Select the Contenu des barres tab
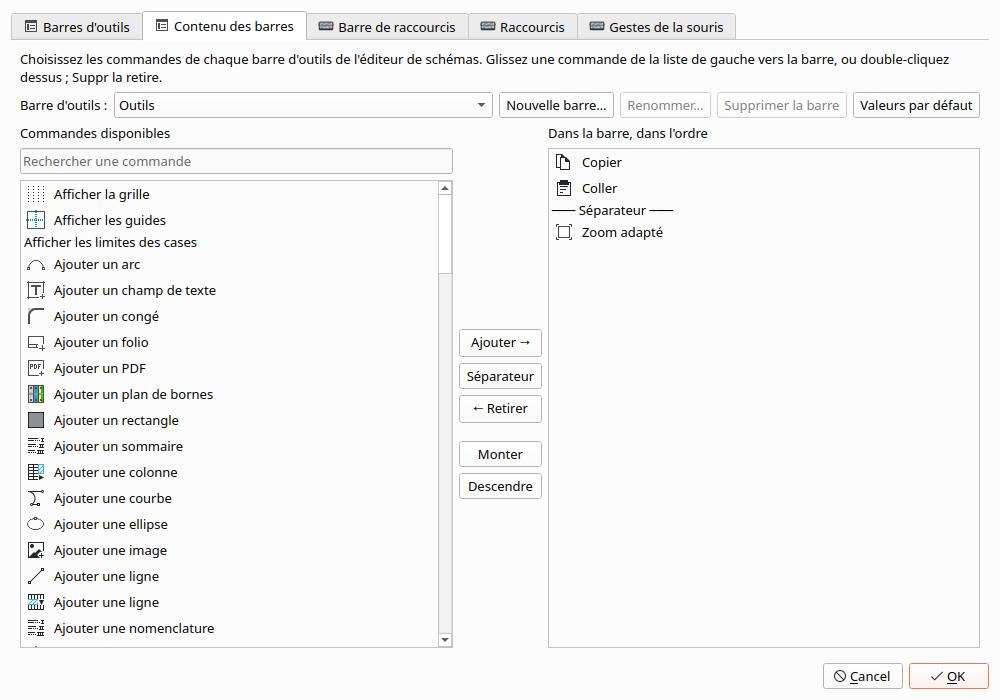This screenshot has width=1000, height=700. pyautogui.click(x=224, y=26)
